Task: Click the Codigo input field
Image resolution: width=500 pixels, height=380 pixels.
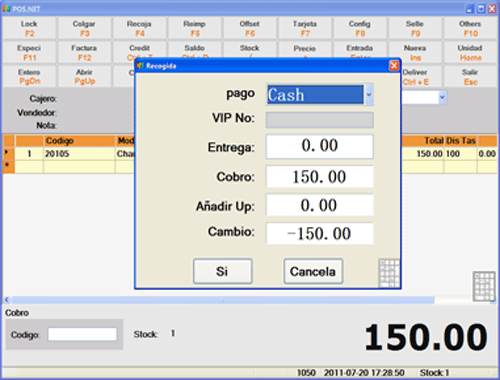Action: pos(82,334)
